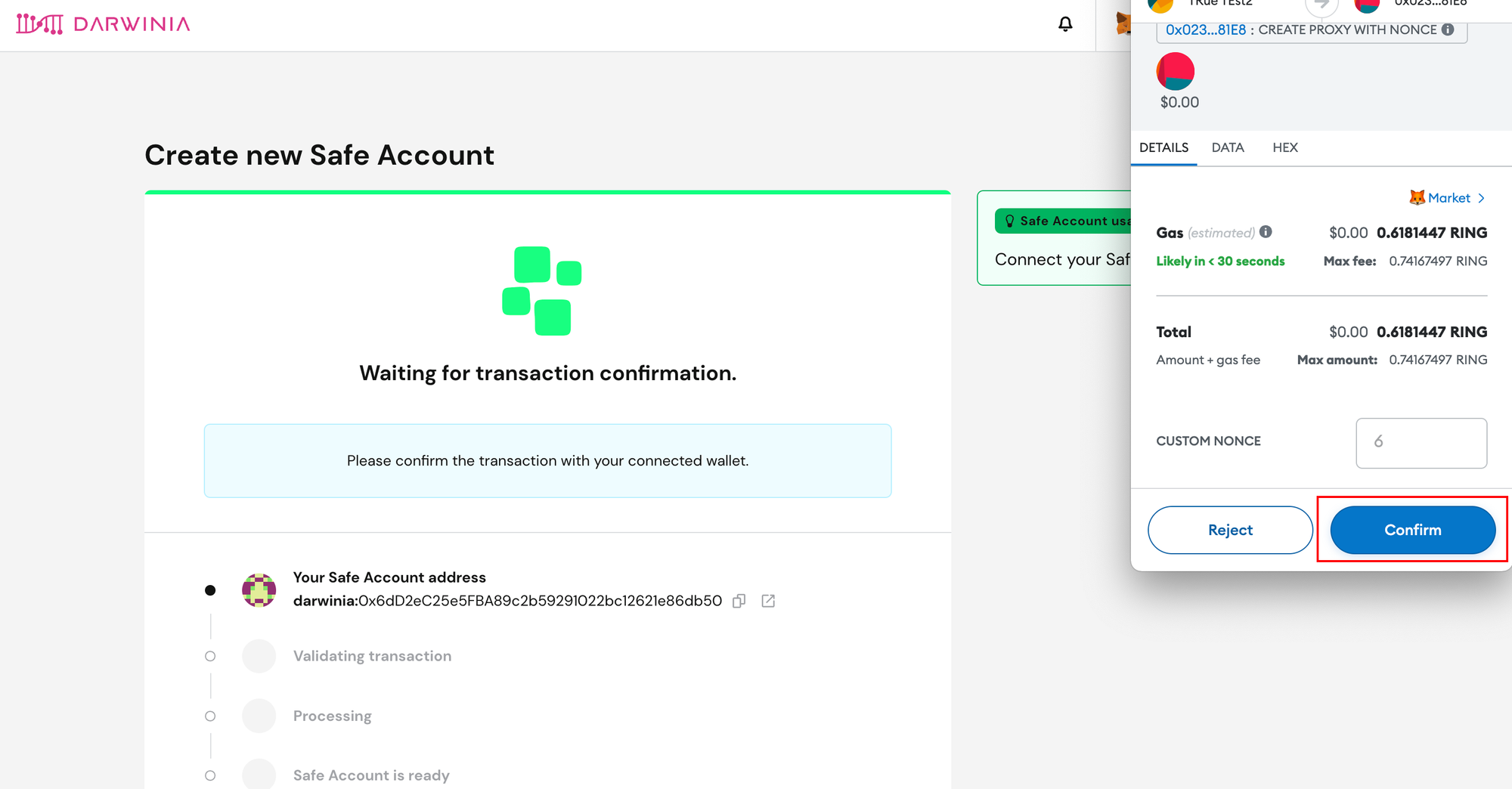
Task: Click the Safe Account identicon avatar
Action: click(x=259, y=589)
